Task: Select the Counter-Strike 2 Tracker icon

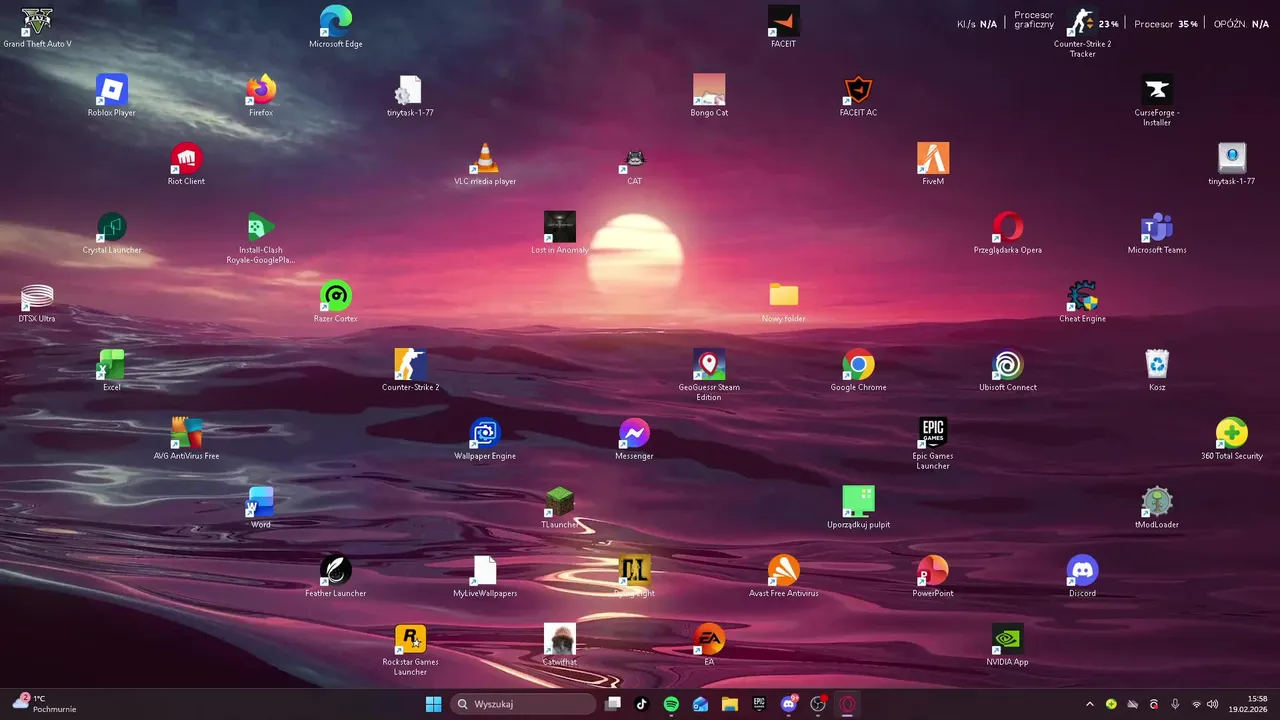Action: click(x=1082, y=32)
